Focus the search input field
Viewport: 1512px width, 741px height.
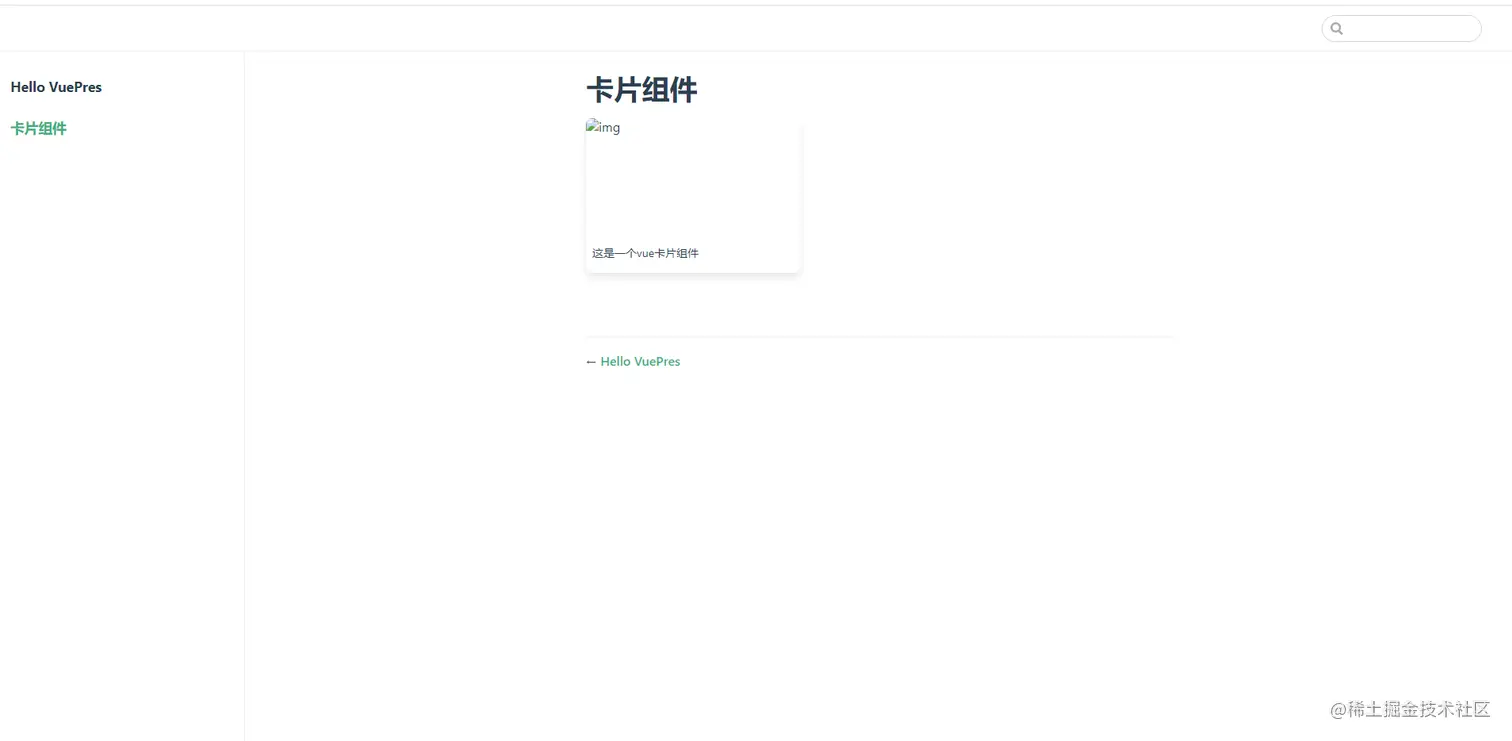[1401, 29]
